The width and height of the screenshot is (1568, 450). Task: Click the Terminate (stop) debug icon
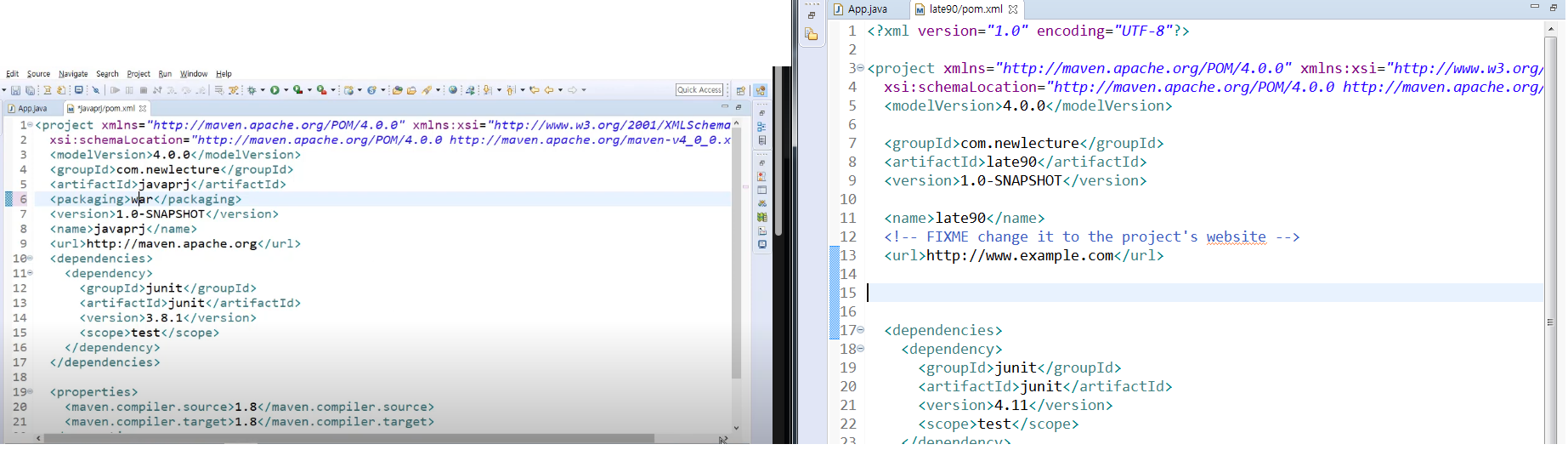pyautogui.click(x=144, y=90)
